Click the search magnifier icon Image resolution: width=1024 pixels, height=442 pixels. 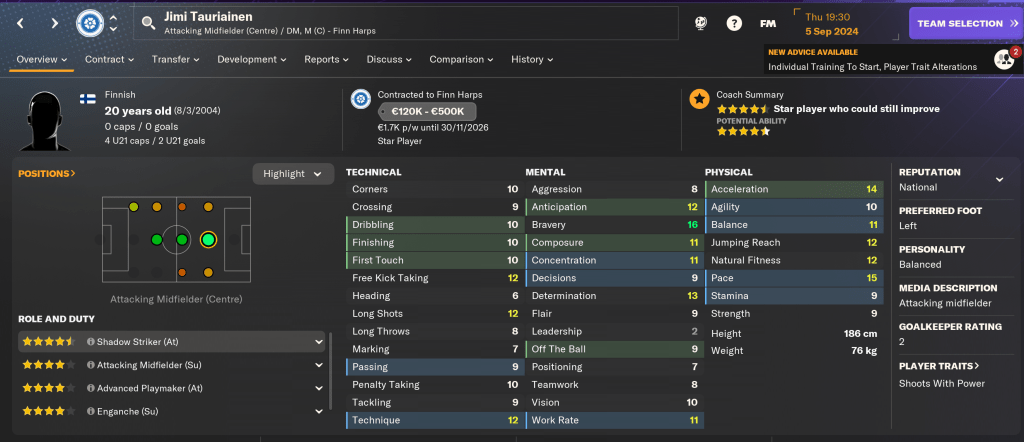(x=148, y=22)
